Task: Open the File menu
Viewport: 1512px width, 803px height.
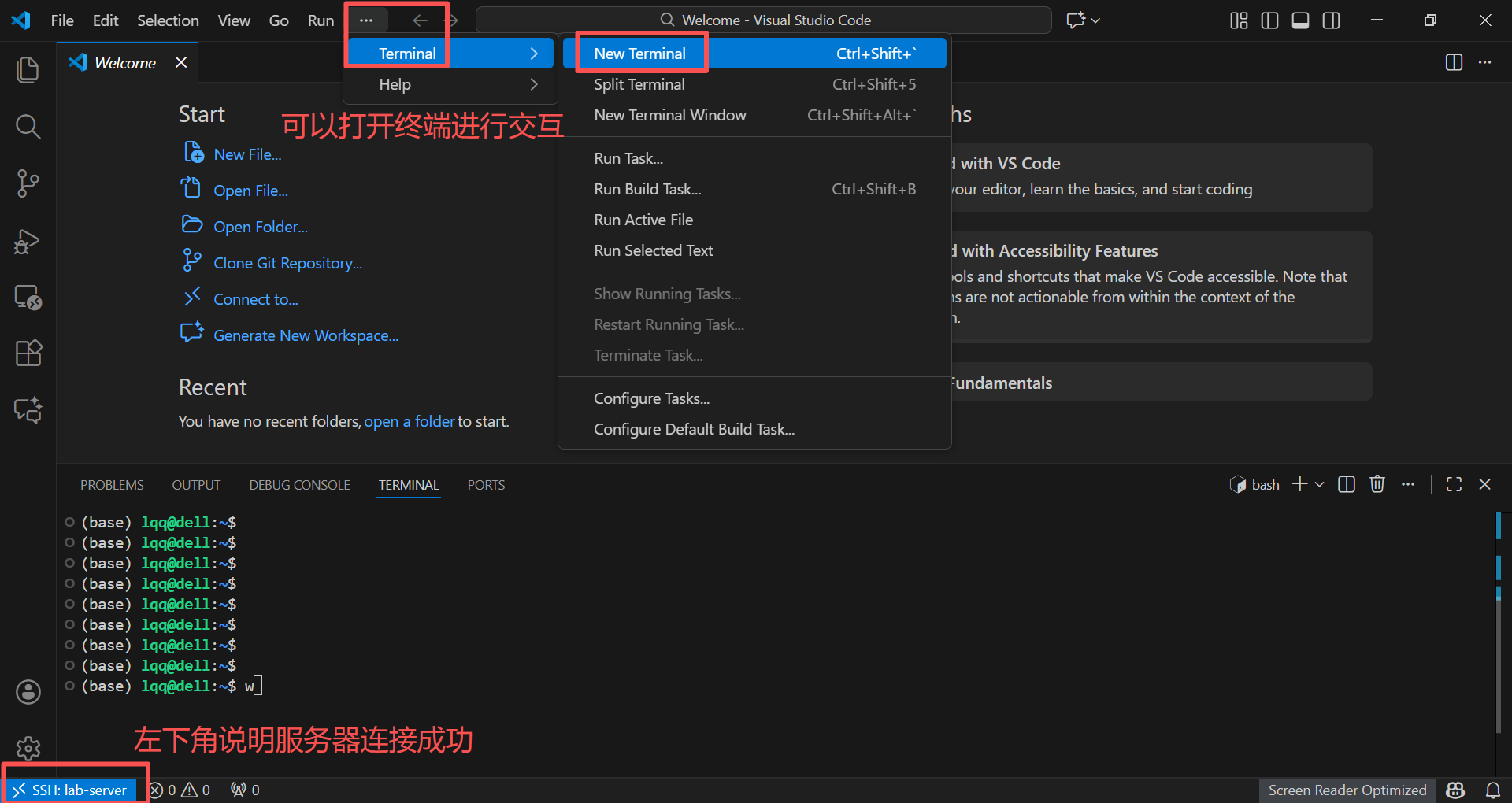Action: [62, 20]
